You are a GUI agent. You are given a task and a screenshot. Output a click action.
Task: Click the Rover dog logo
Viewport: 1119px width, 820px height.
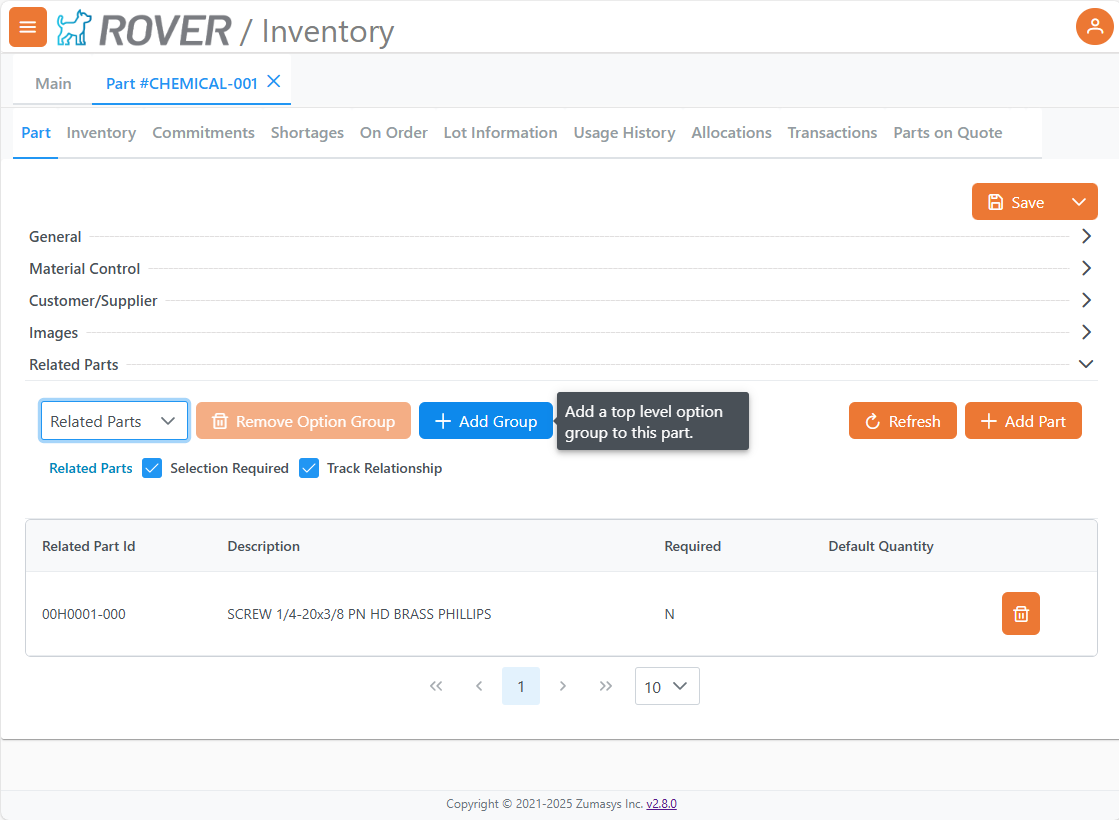tap(73, 29)
